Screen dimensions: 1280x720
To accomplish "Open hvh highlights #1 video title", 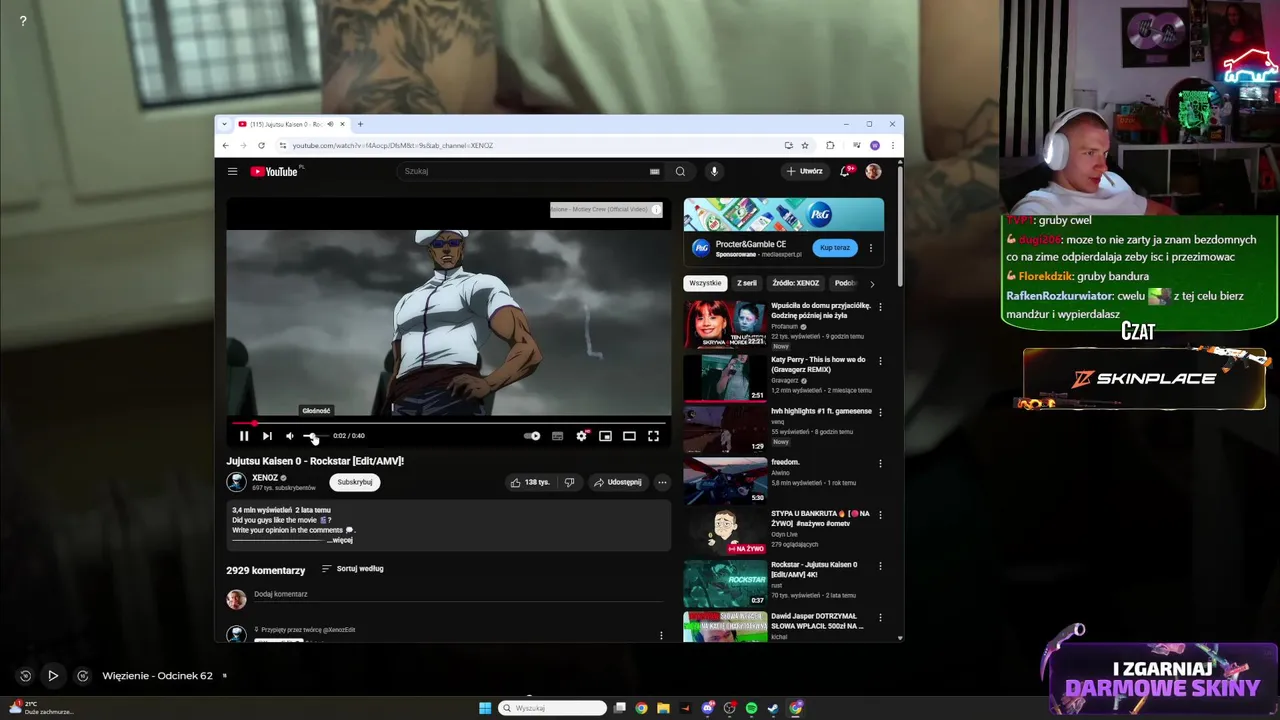I will (821, 411).
